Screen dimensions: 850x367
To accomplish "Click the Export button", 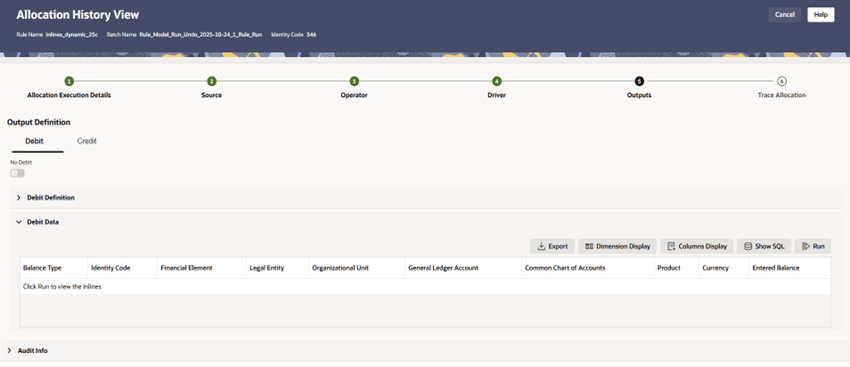I will [552, 246].
